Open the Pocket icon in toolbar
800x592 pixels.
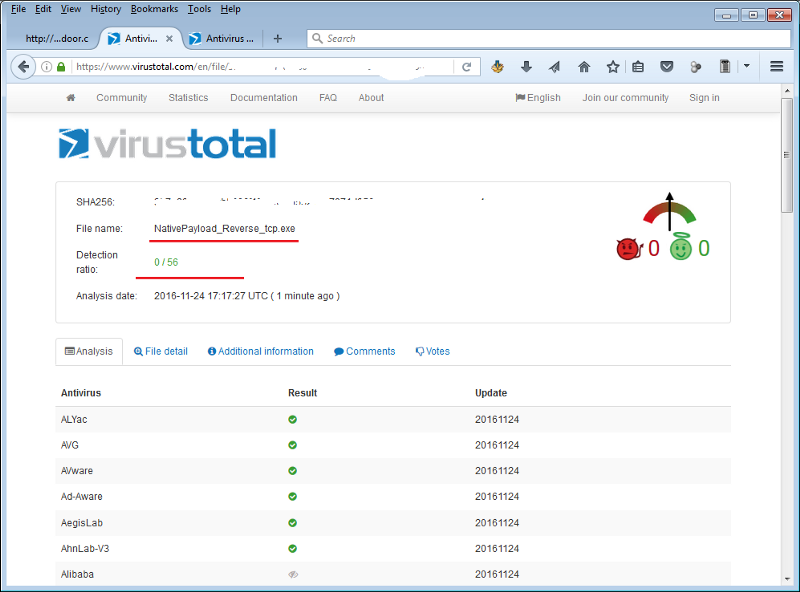tap(667, 67)
